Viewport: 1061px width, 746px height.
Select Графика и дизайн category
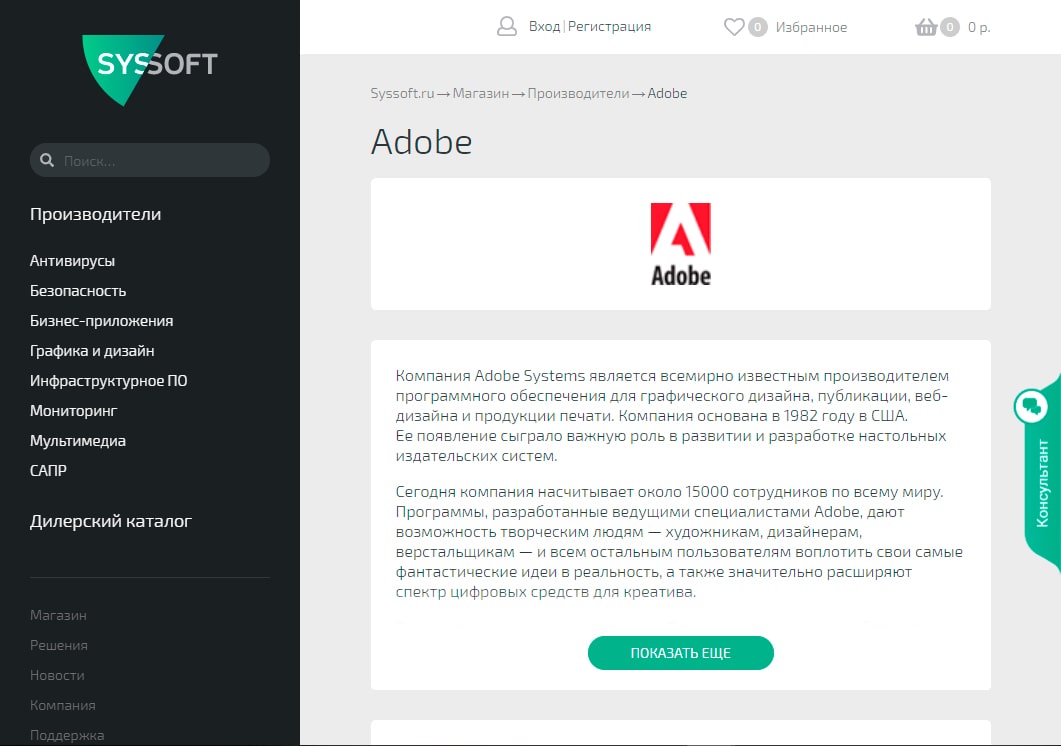92,351
